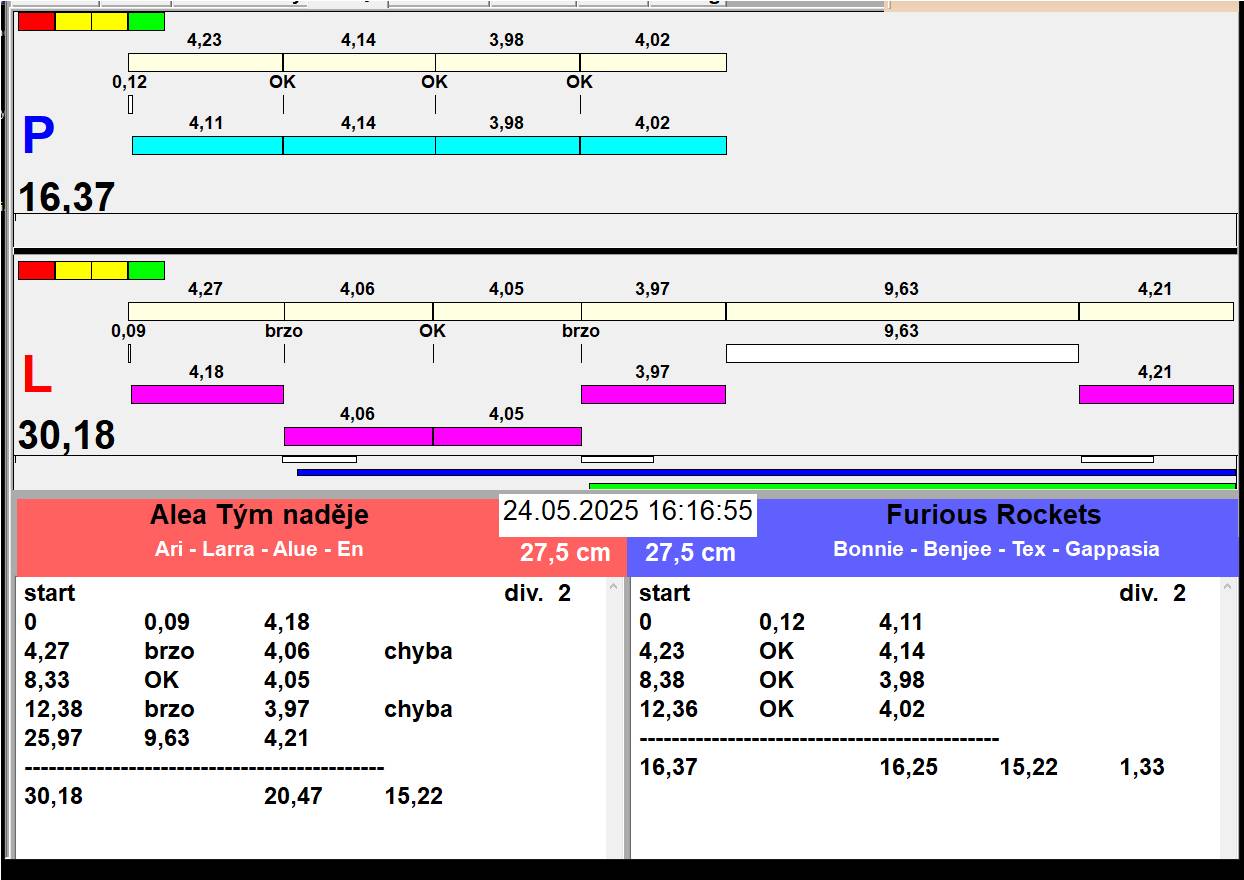Click the blue P lane letter

pyautogui.click(x=38, y=137)
